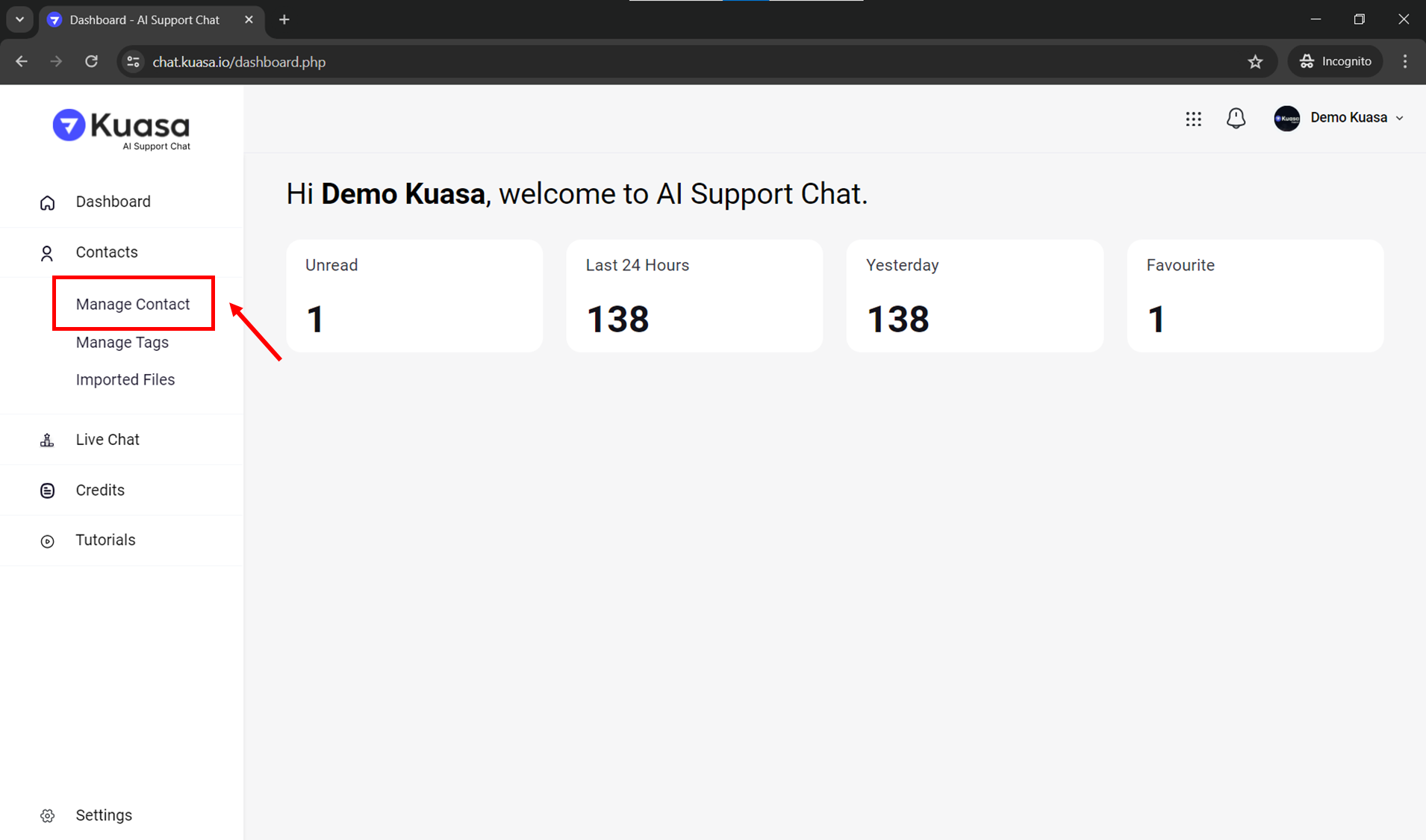Click the Favourite stats card
The image size is (1426, 840).
point(1255,296)
